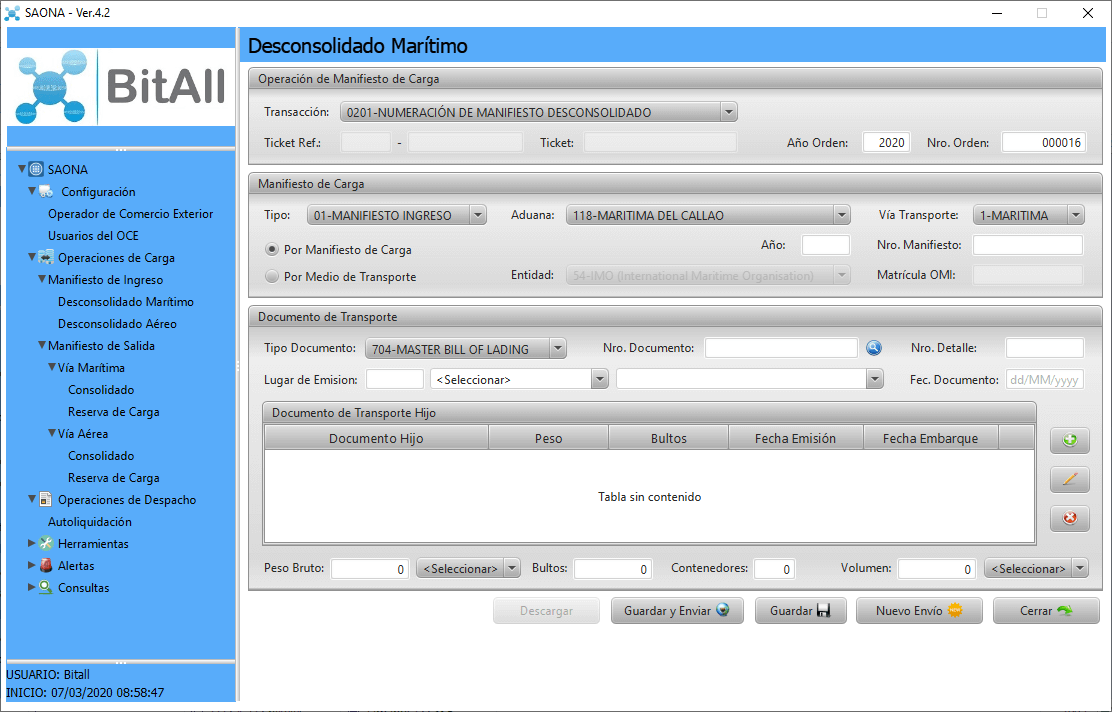Click the Nuevo Envío button
The width and height of the screenshot is (1112, 712).
pos(918,611)
